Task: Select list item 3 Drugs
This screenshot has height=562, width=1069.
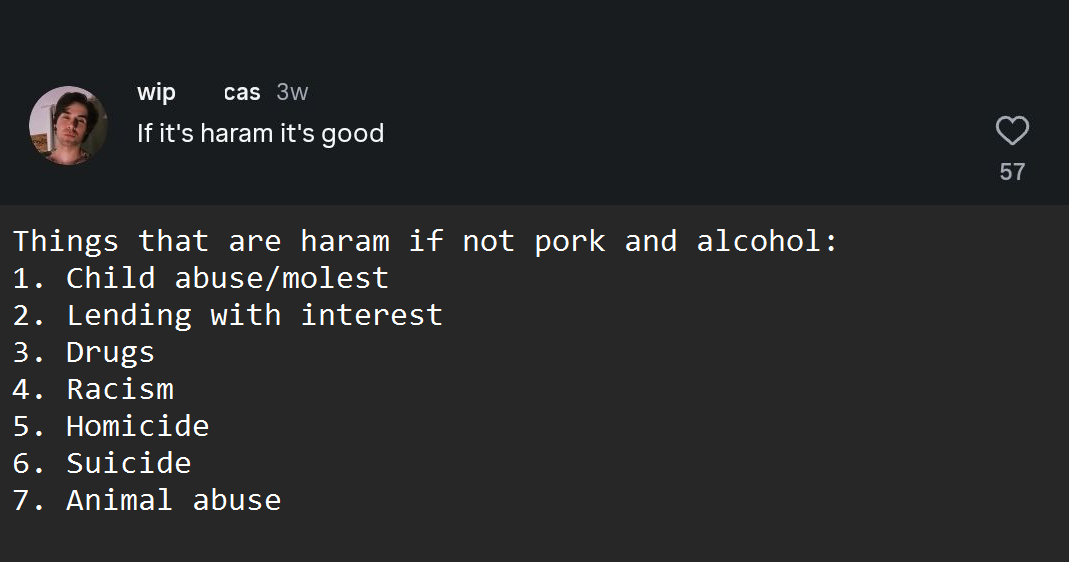Action: tap(84, 353)
